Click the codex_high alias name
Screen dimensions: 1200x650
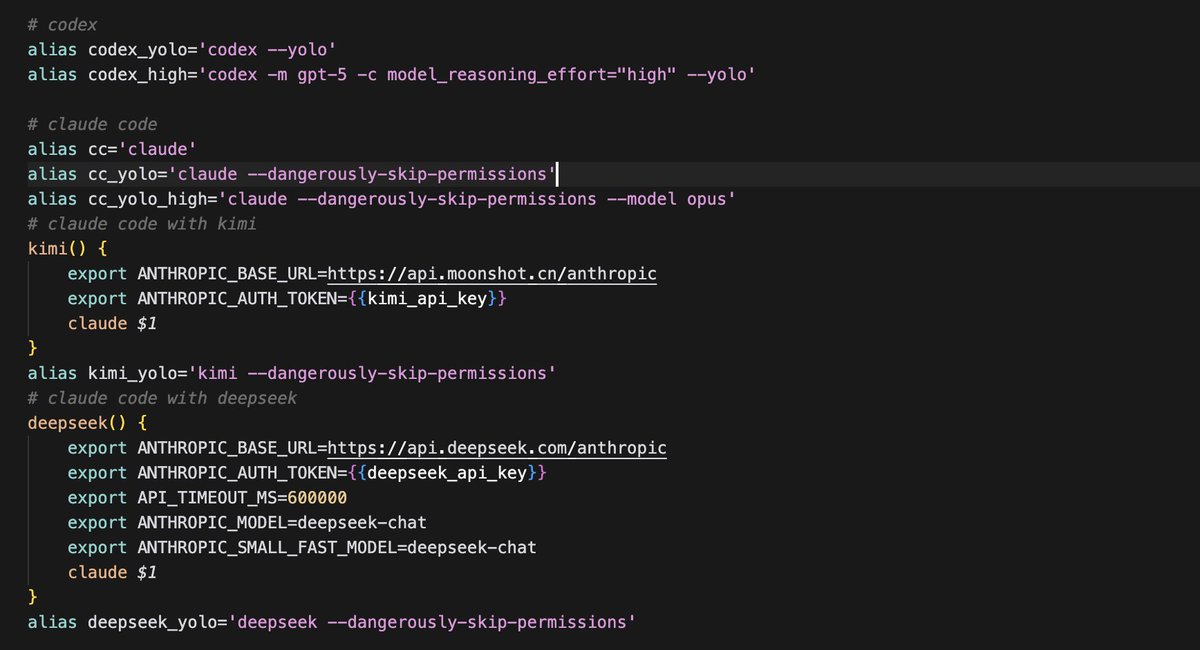click(x=138, y=75)
